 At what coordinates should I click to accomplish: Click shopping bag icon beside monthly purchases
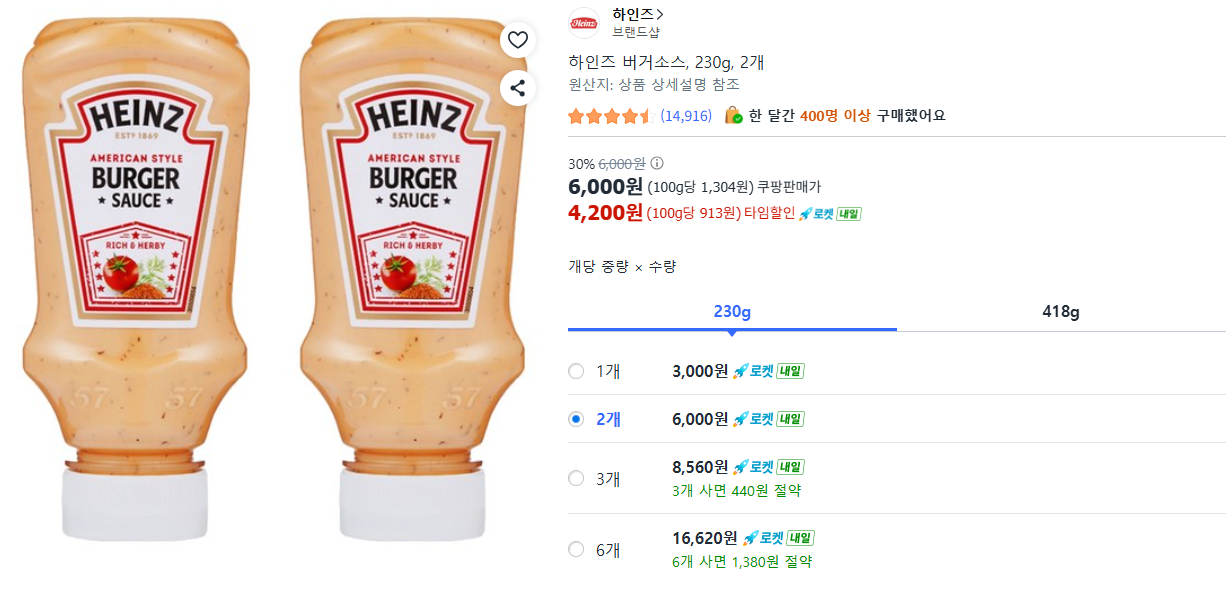[x=734, y=115]
